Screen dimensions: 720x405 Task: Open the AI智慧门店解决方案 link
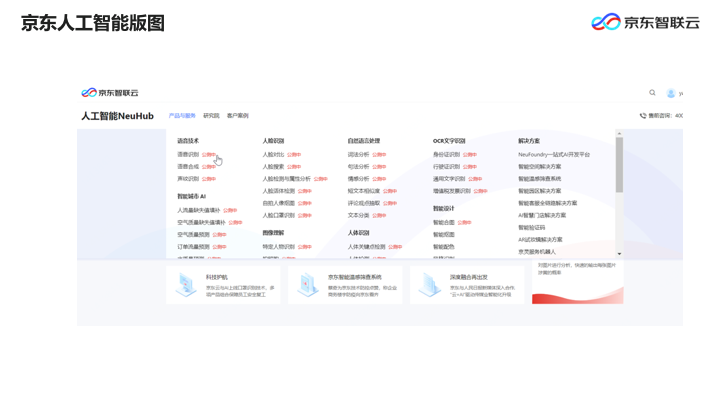tap(542, 215)
